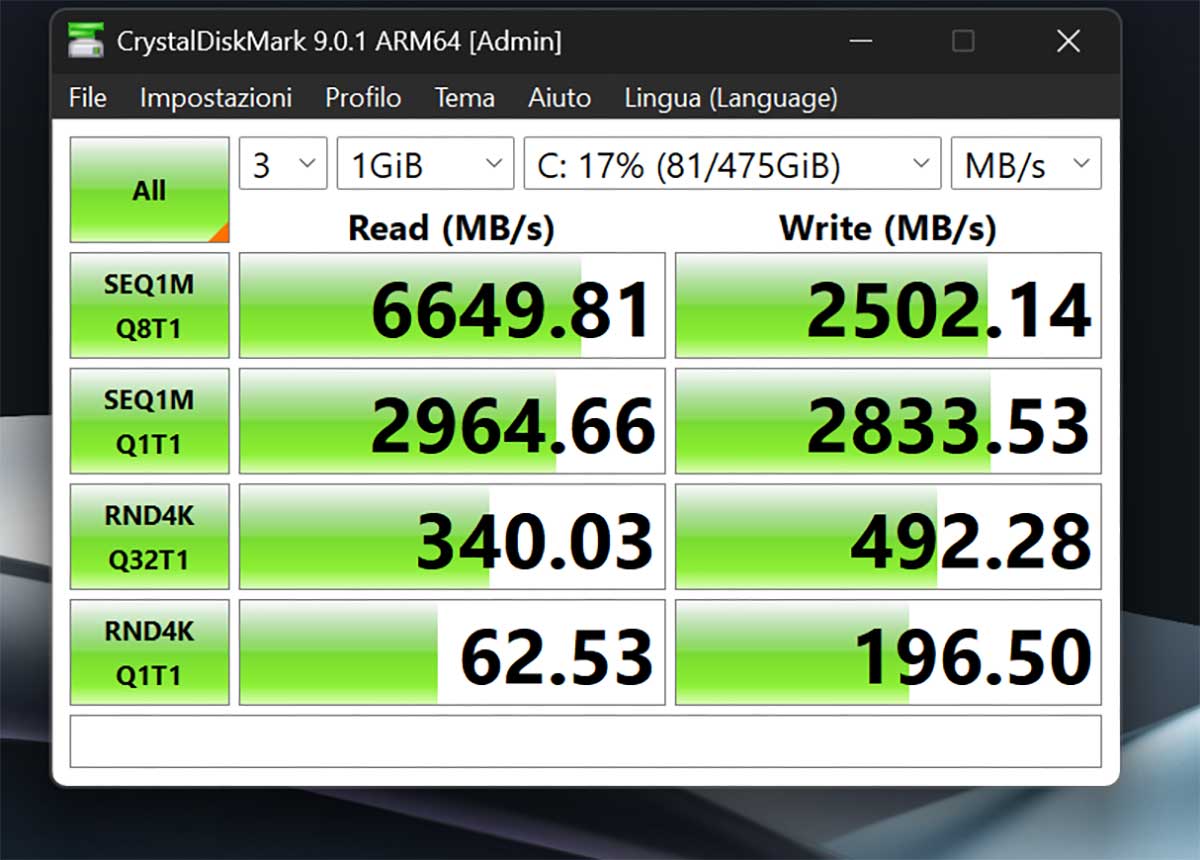Click the 2833.53 SEQ1M Q1T1 write result
This screenshot has width=1200, height=860.
[x=888, y=421]
